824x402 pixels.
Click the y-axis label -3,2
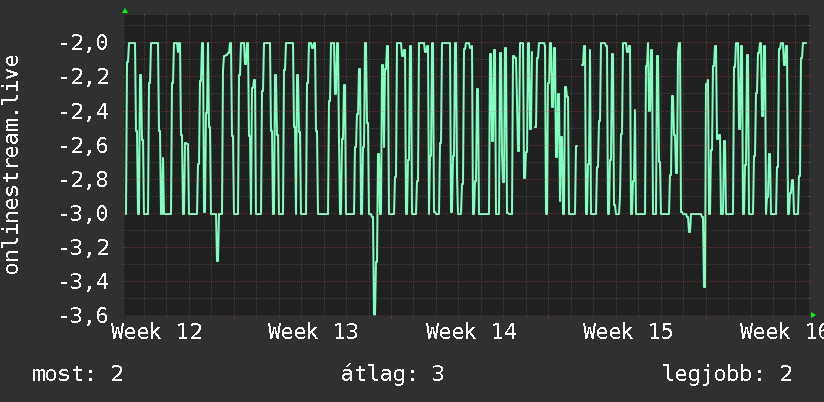tap(83, 248)
